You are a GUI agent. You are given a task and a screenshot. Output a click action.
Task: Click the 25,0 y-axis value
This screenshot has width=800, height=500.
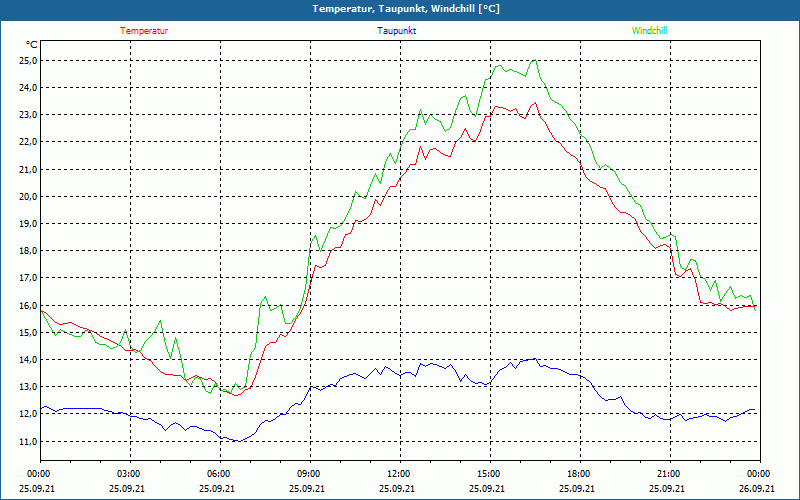[29, 61]
